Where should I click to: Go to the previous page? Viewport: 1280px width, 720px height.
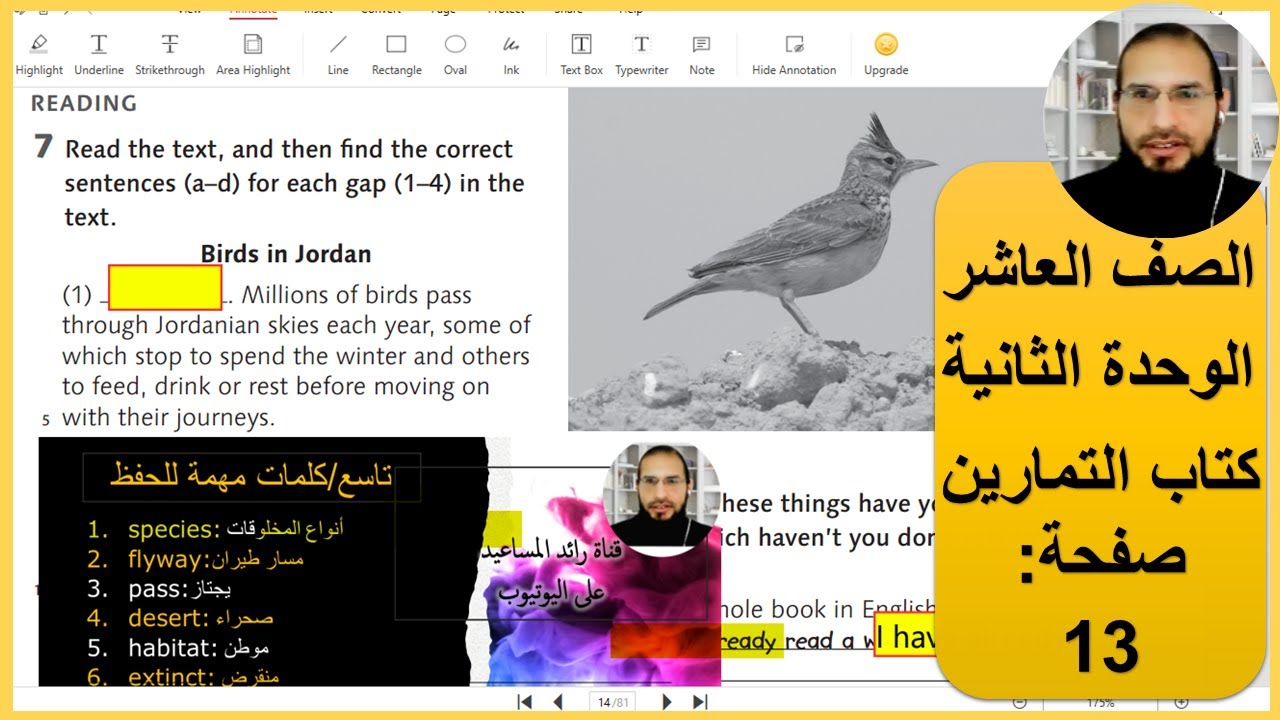coord(558,702)
